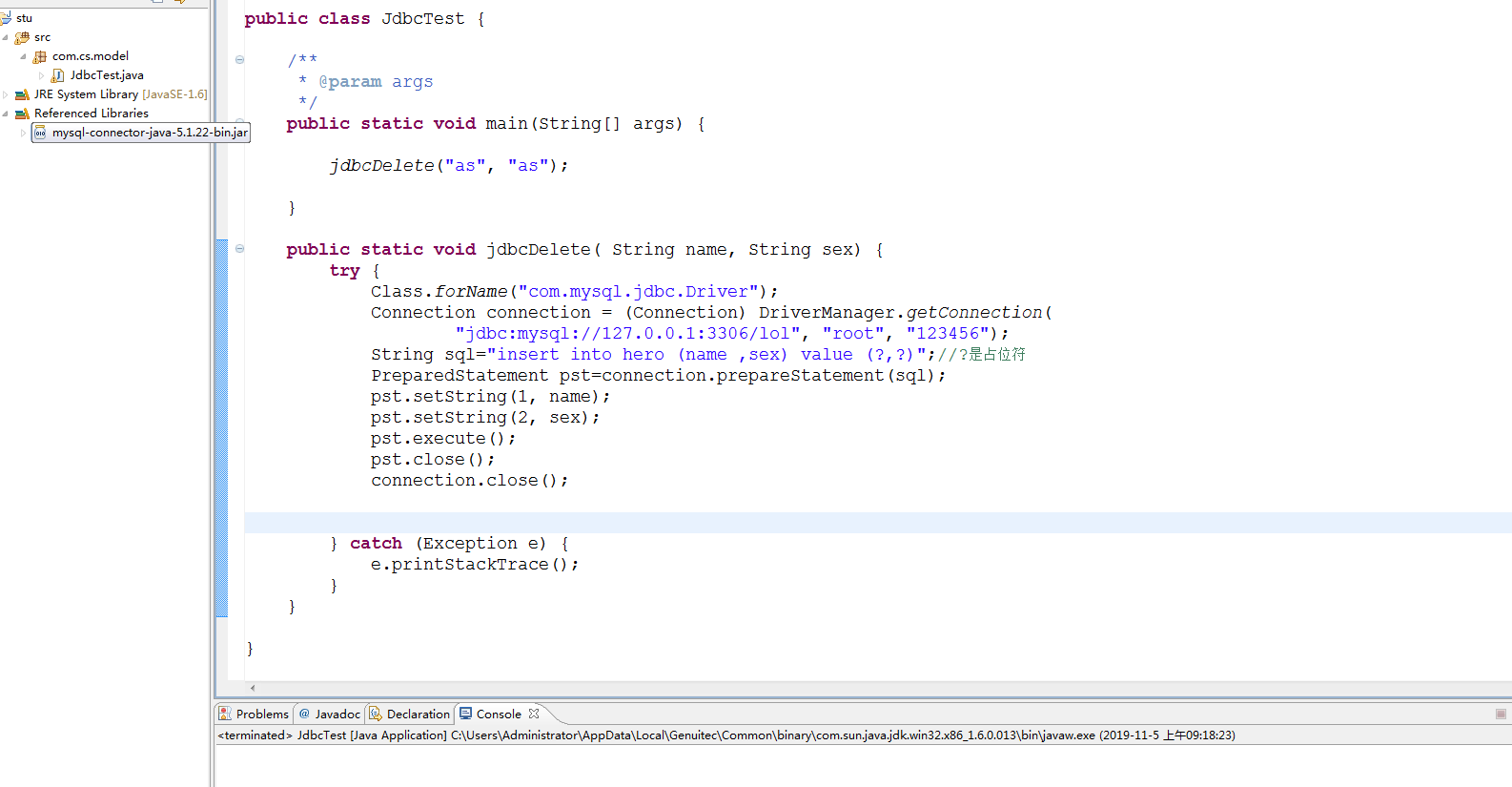Click the 'pst.close();' line
Viewport: 1512px width, 787px height.
point(433,460)
